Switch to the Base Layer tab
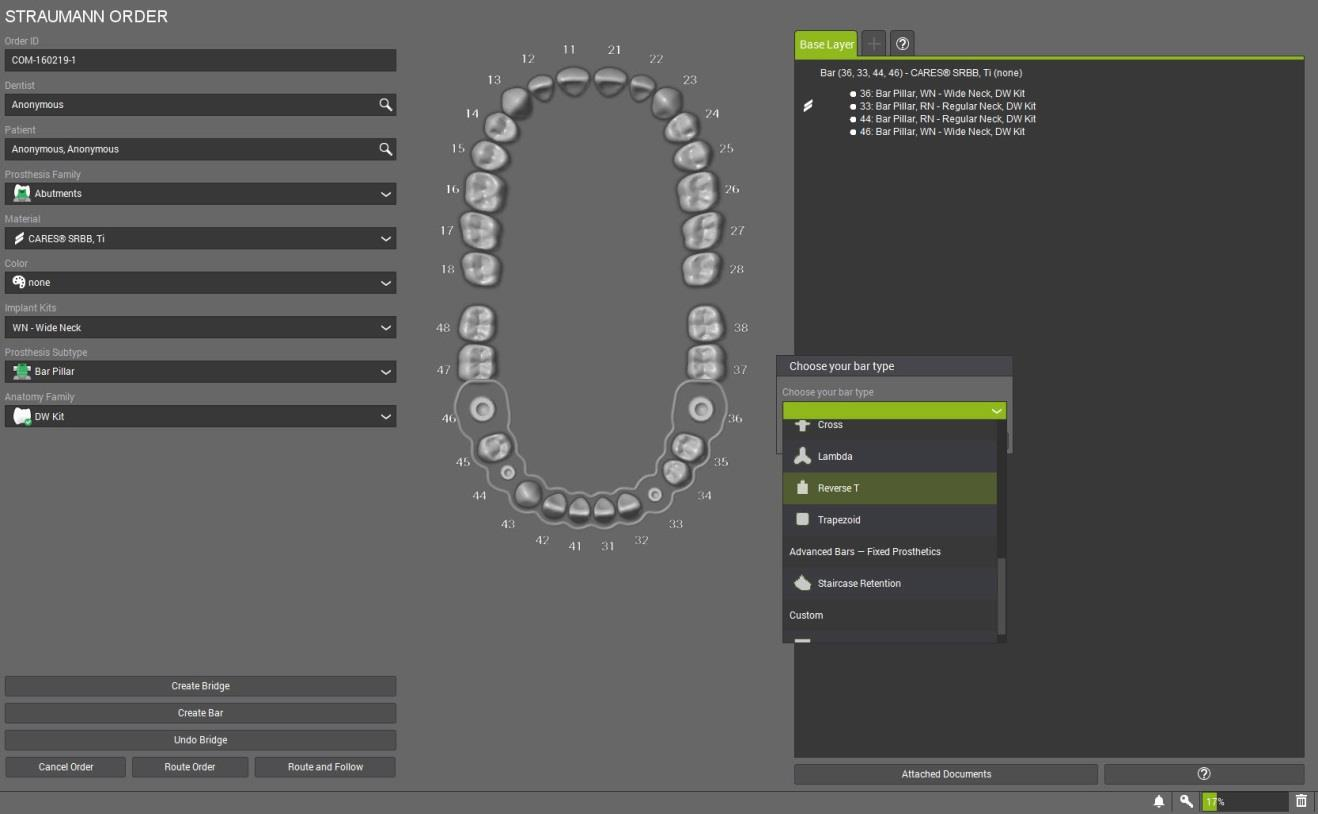This screenshot has width=1318, height=814. pyautogui.click(x=826, y=45)
